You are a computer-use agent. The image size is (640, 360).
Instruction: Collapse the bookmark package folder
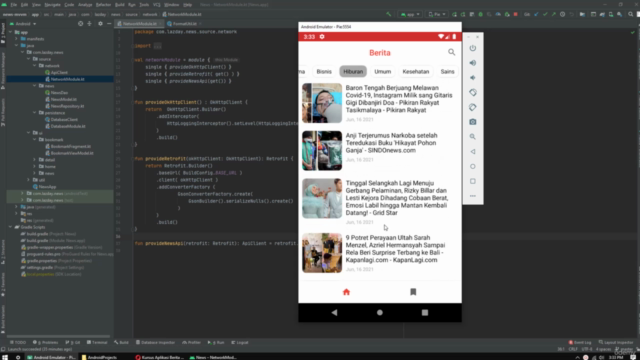point(35,140)
